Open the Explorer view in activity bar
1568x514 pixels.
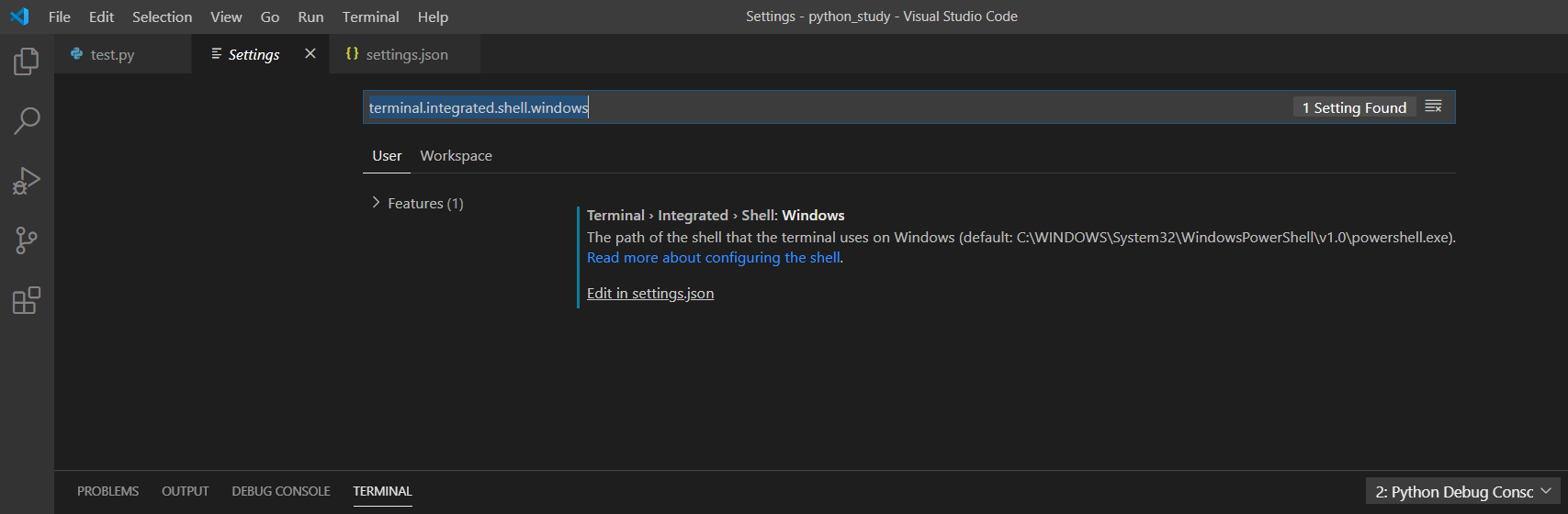tap(27, 61)
